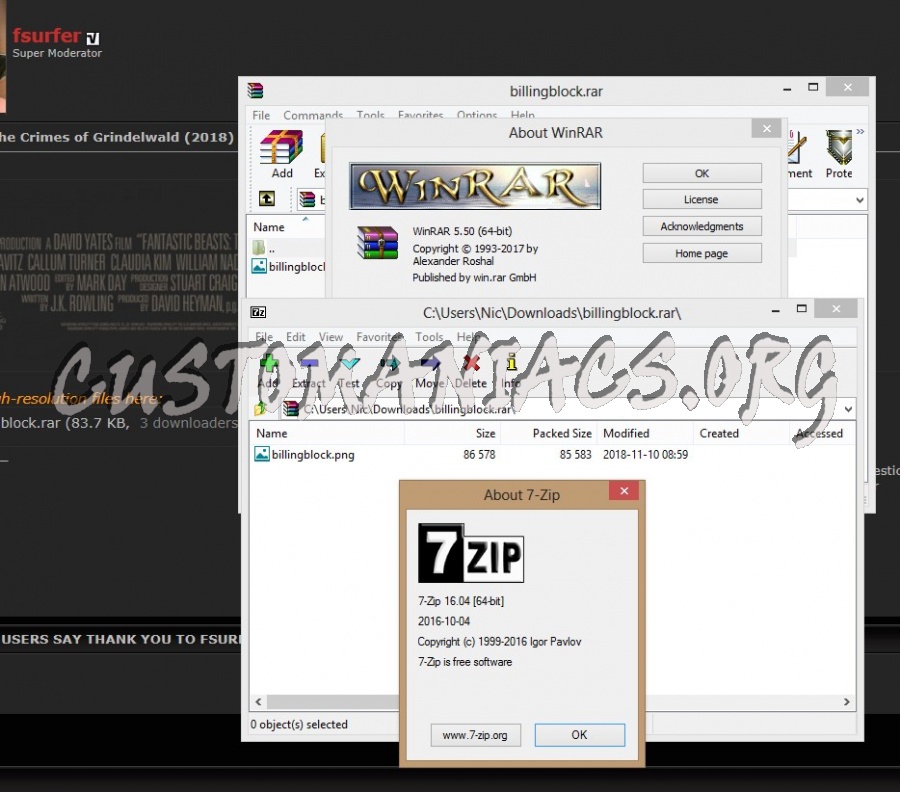Open the Edit menu in 7-Zip
The width and height of the screenshot is (900, 792).
pyautogui.click(x=296, y=337)
